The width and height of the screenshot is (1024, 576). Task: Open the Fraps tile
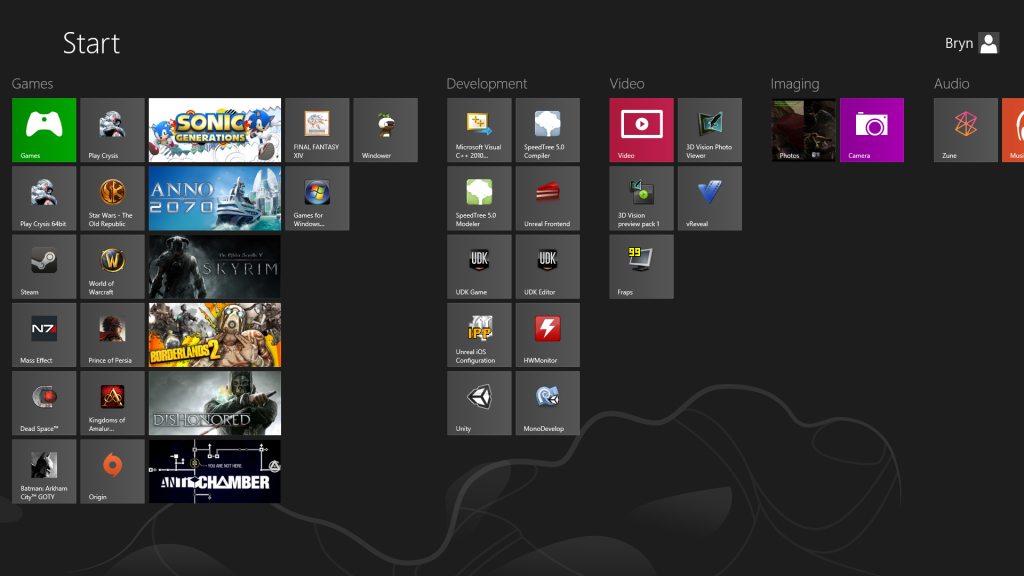pyautogui.click(x=641, y=266)
